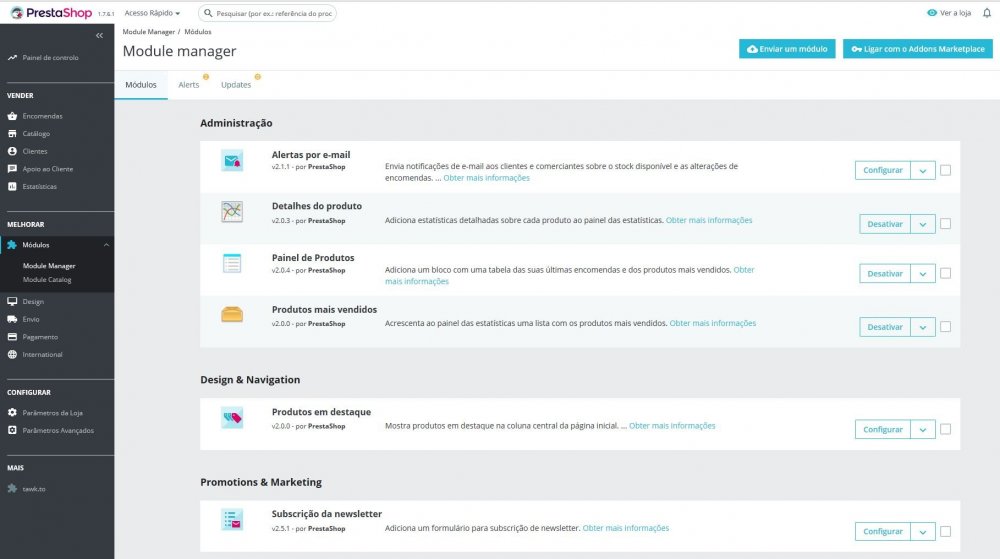Viewport: 1000px width, 559px height.
Task: Click the Painel de Produtos module icon
Action: click(x=232, y=263)
